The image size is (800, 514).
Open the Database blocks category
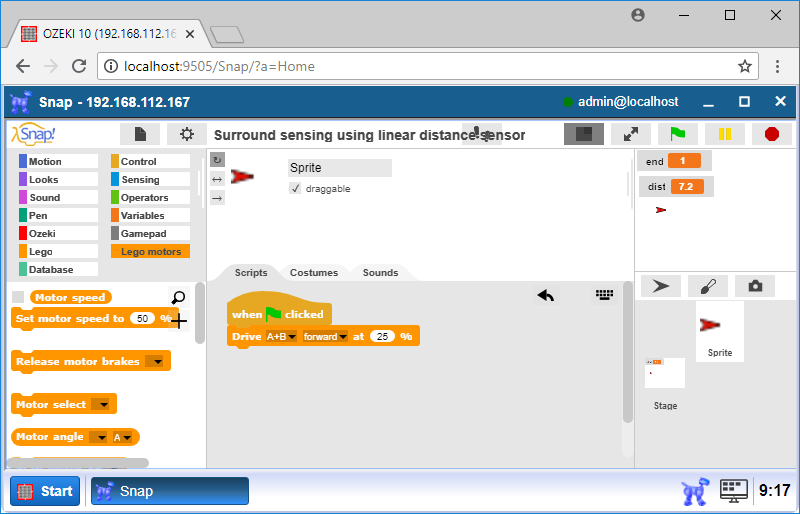coord(58,269)
